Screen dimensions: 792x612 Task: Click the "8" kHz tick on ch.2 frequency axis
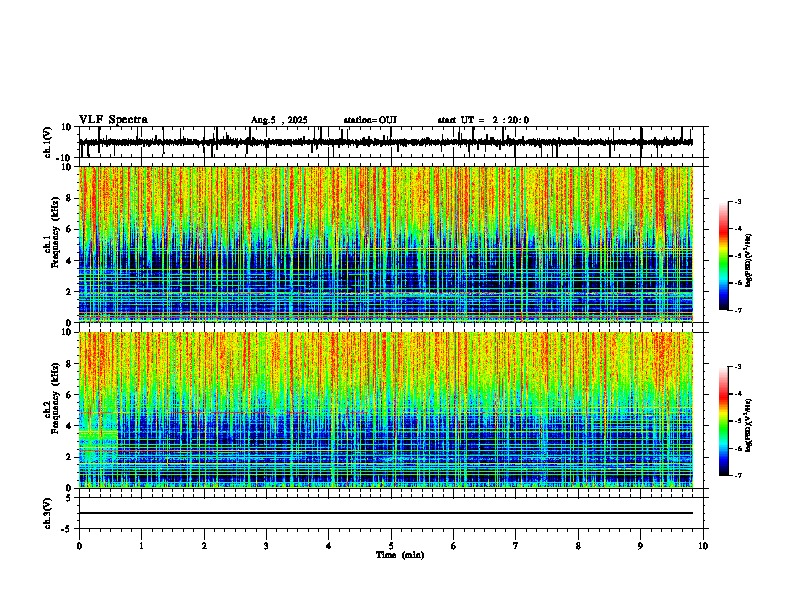coord(69,364)
